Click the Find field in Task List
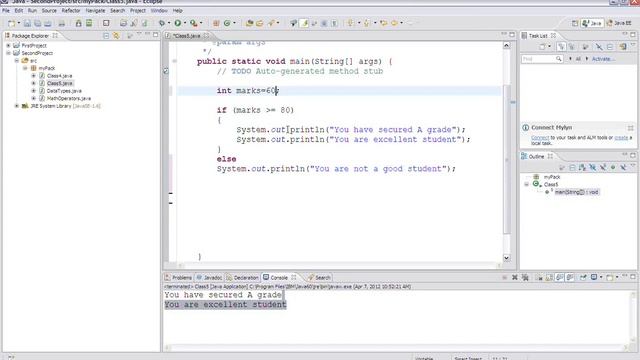640x360 pixels. 542,59
